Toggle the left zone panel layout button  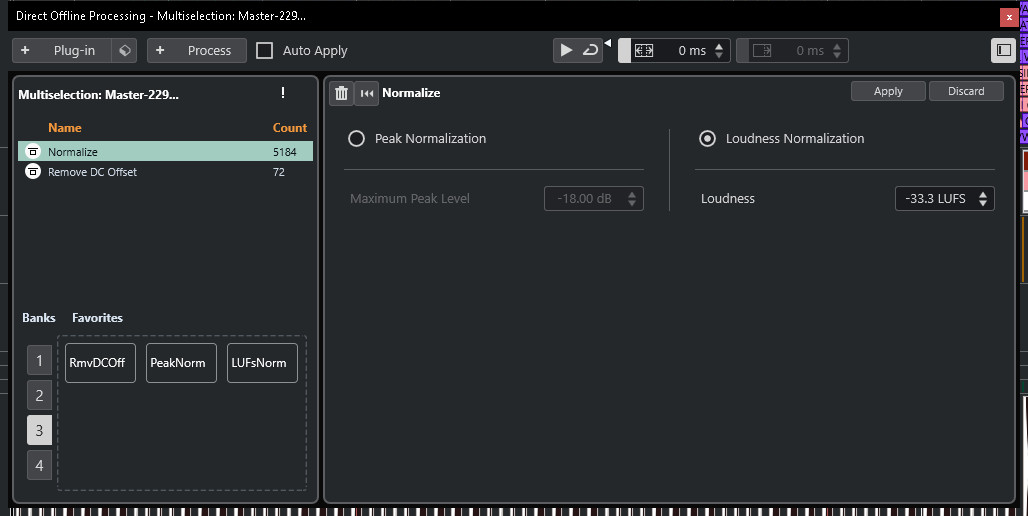[x=1003, y=50]
